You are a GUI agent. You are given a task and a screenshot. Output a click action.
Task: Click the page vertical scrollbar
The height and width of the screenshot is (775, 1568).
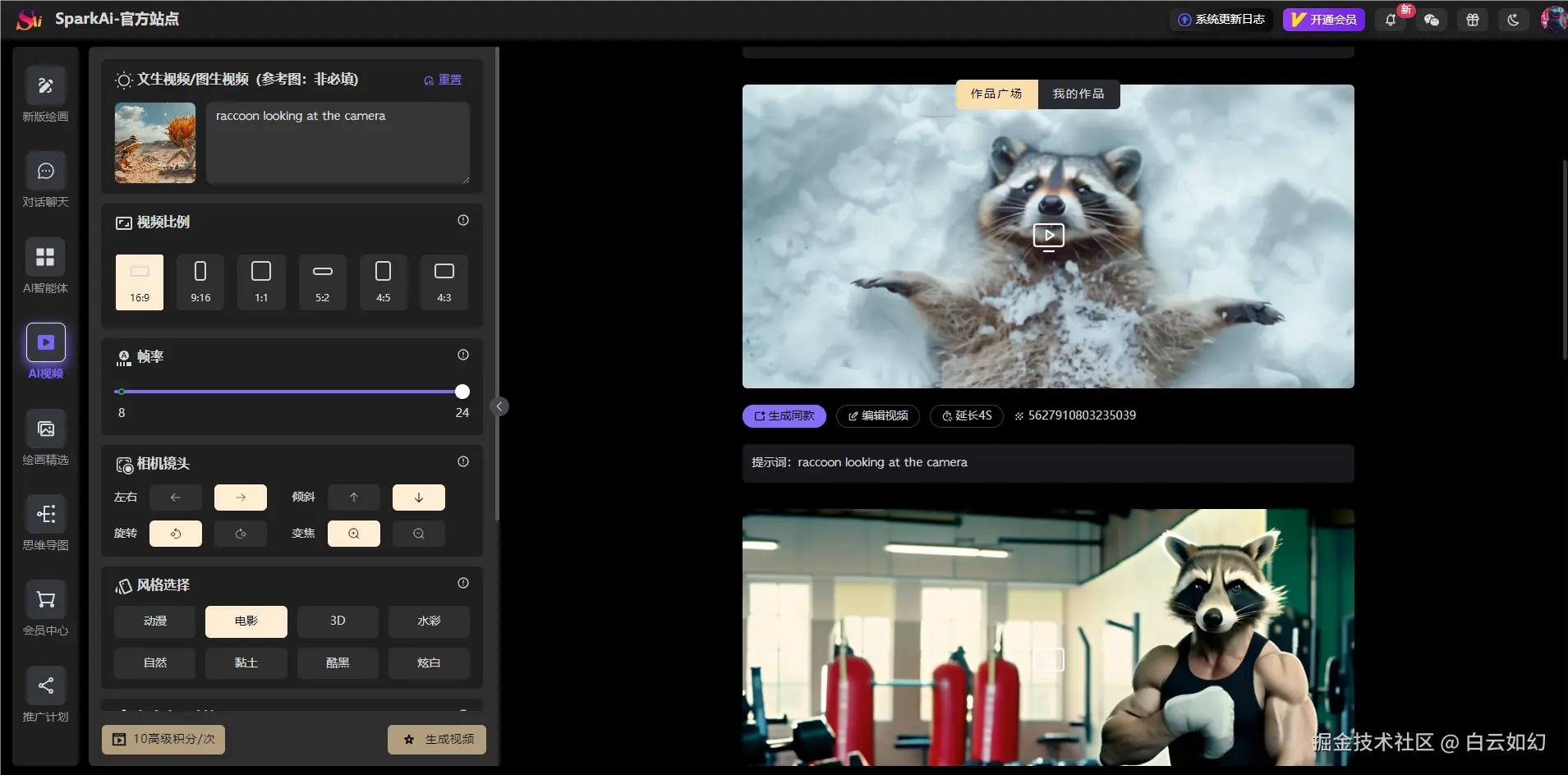click(x=1564, y=259)
